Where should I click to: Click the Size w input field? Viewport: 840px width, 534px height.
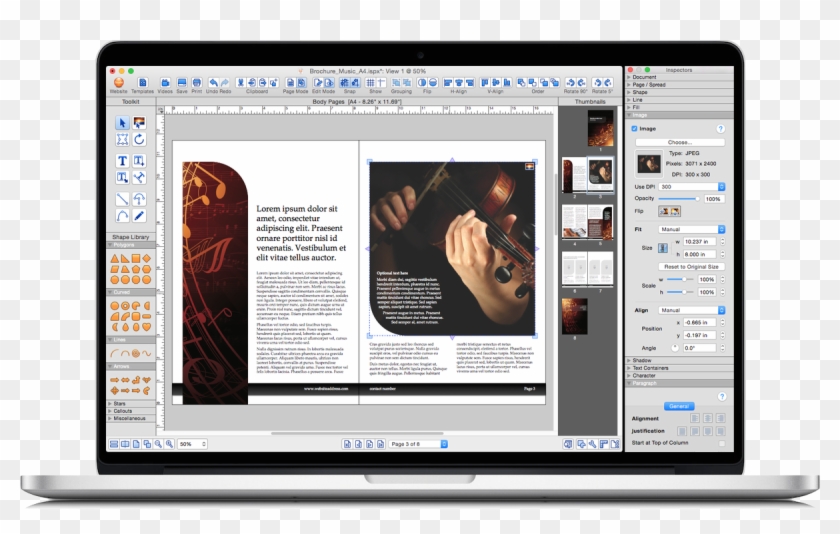point(700,242)
